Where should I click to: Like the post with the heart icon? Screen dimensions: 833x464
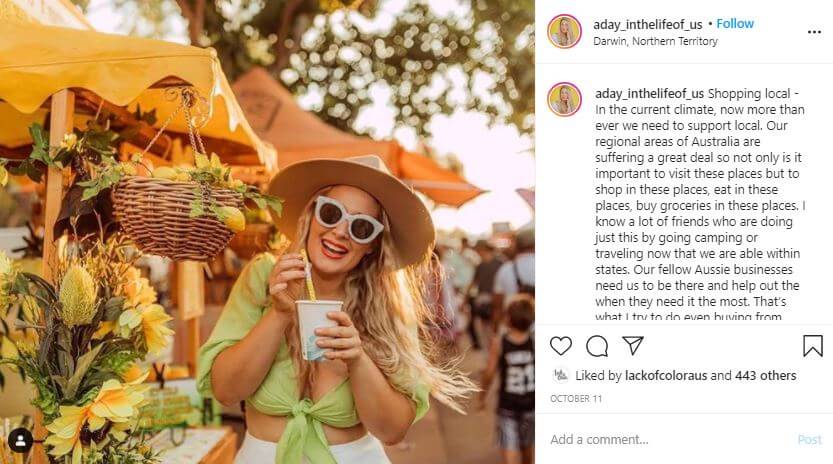560,346
